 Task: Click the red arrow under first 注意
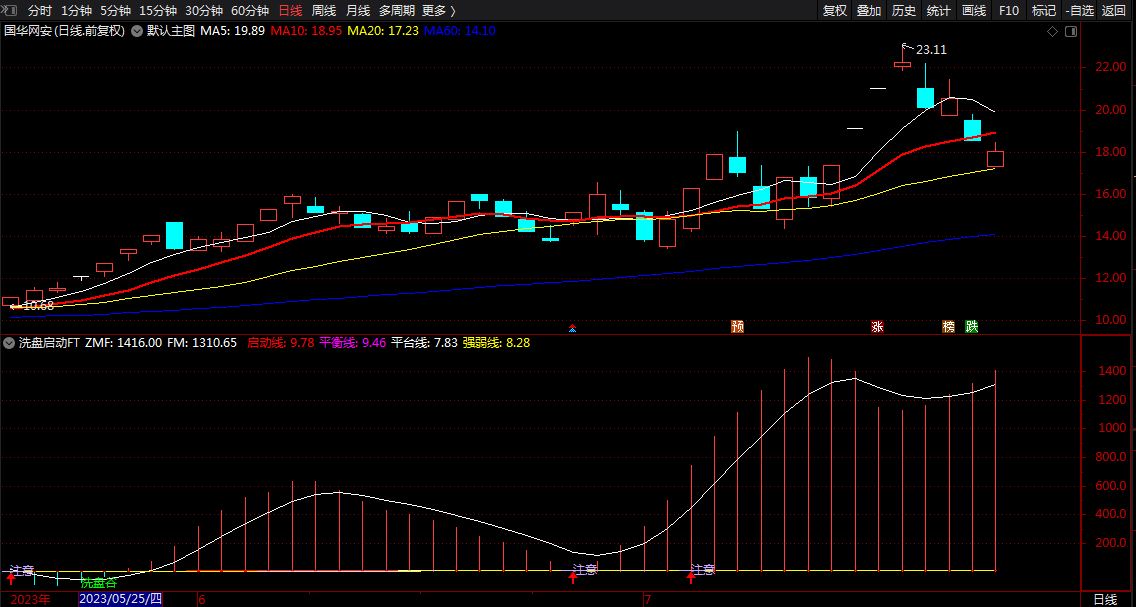10,578
